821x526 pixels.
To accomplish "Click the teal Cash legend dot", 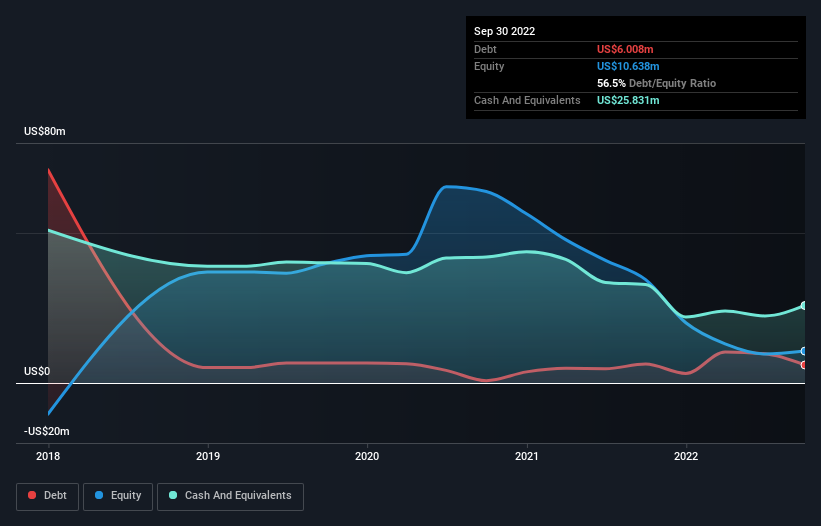I will (x=173, y=495).
